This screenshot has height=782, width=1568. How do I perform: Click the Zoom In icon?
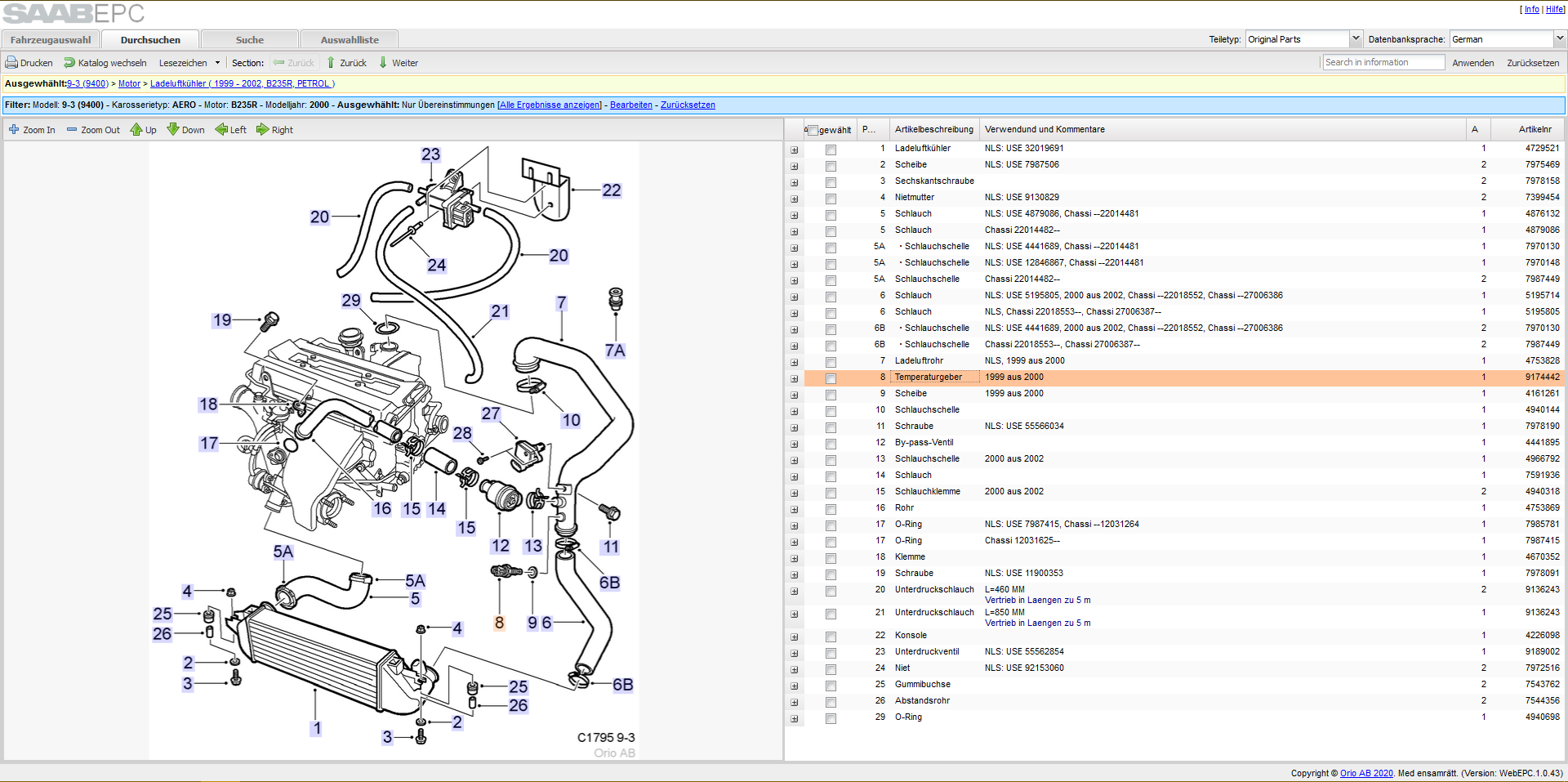[x=14, y=130]
